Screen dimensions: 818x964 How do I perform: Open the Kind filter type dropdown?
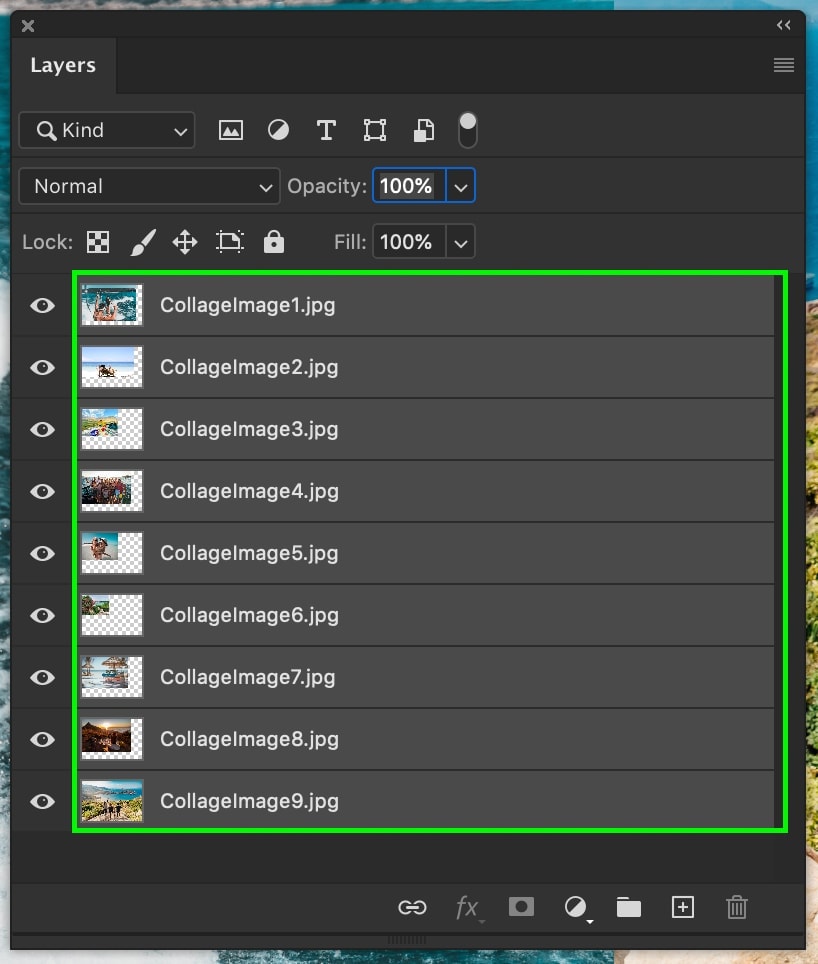107,130
